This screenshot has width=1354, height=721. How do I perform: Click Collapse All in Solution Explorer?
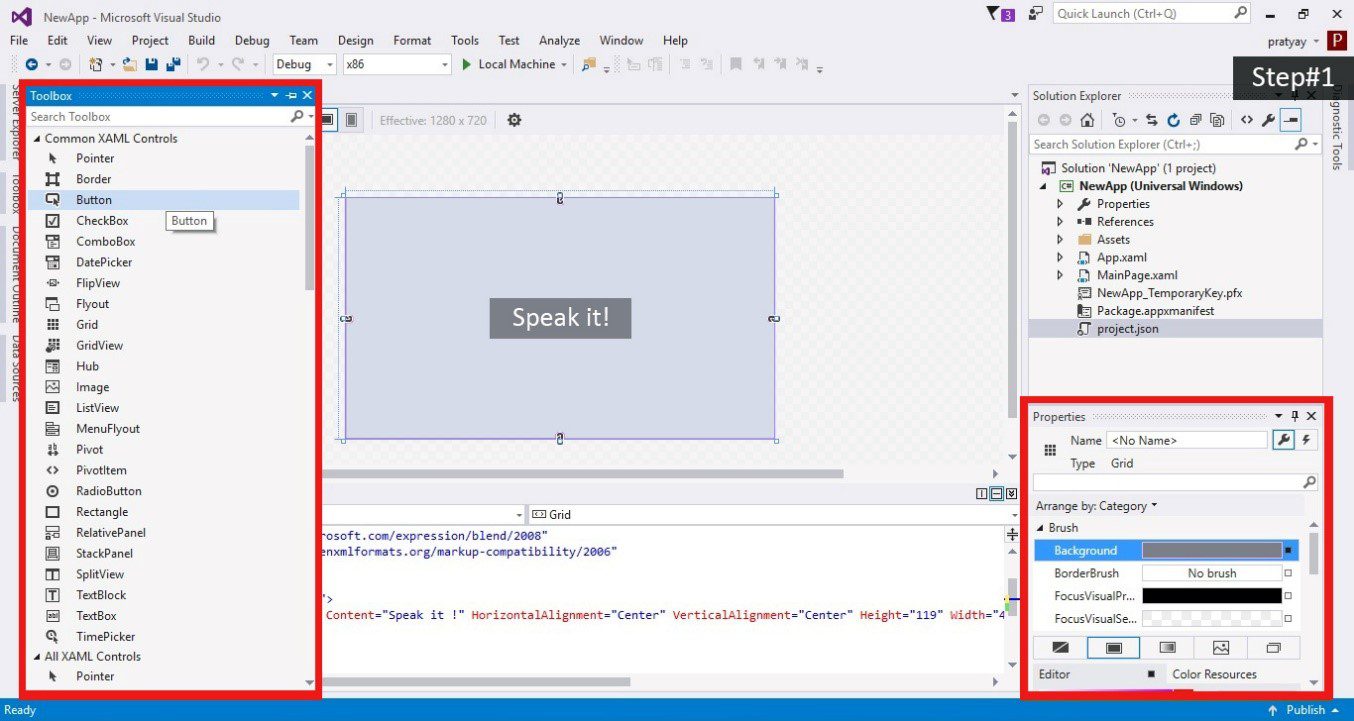[x=1195, y=120]
